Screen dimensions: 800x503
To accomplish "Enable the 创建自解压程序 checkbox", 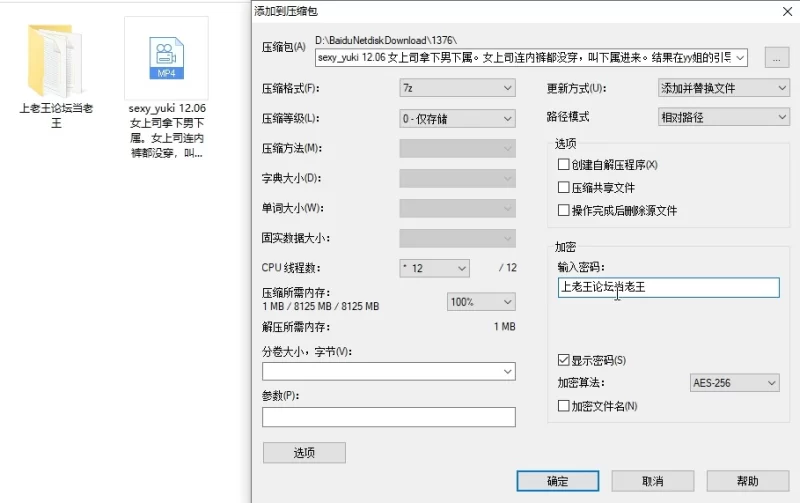I will [x=563, y=164].
